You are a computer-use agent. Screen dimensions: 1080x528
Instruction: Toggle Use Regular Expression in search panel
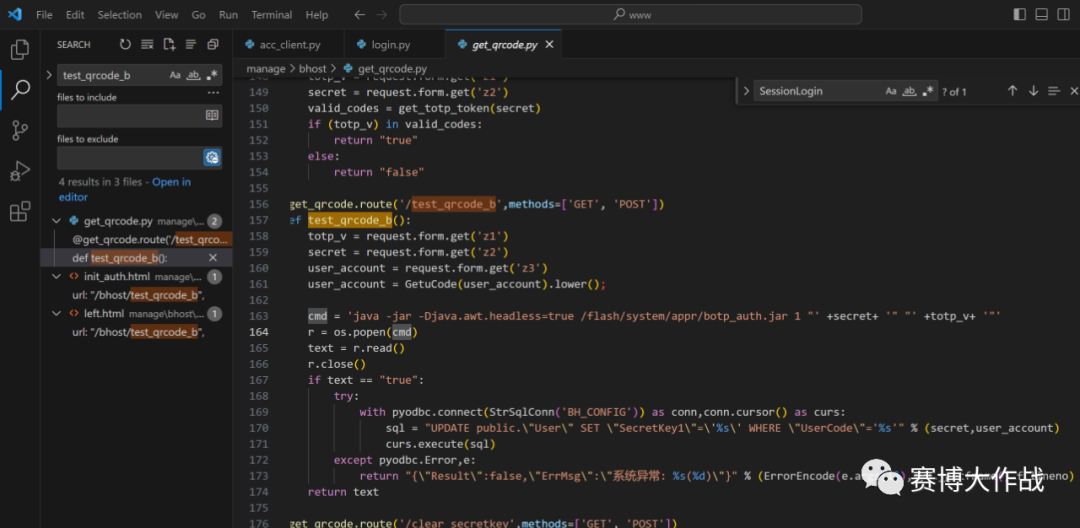coord(213,75)
